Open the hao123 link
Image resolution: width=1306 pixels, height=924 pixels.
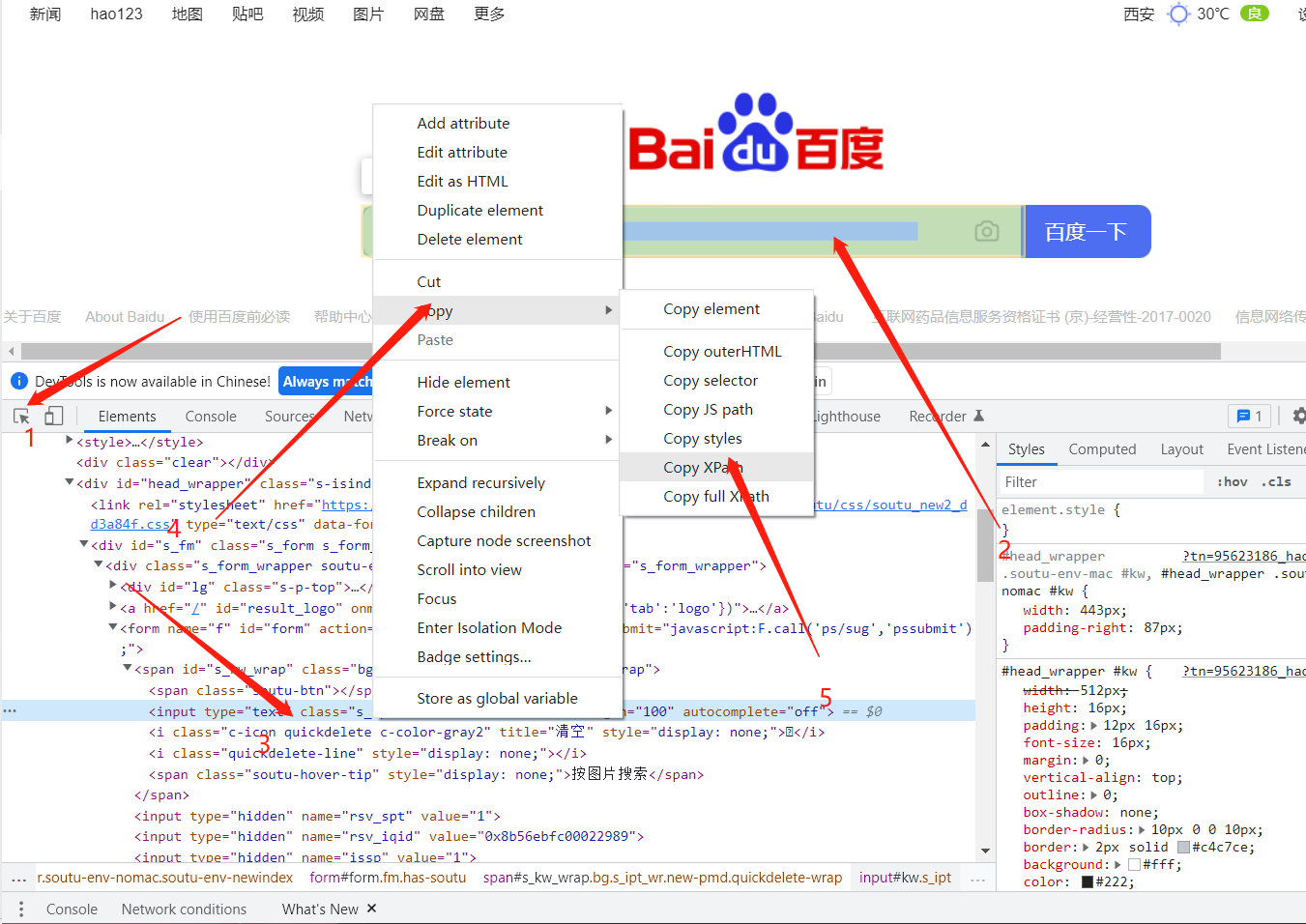(117, 14)
